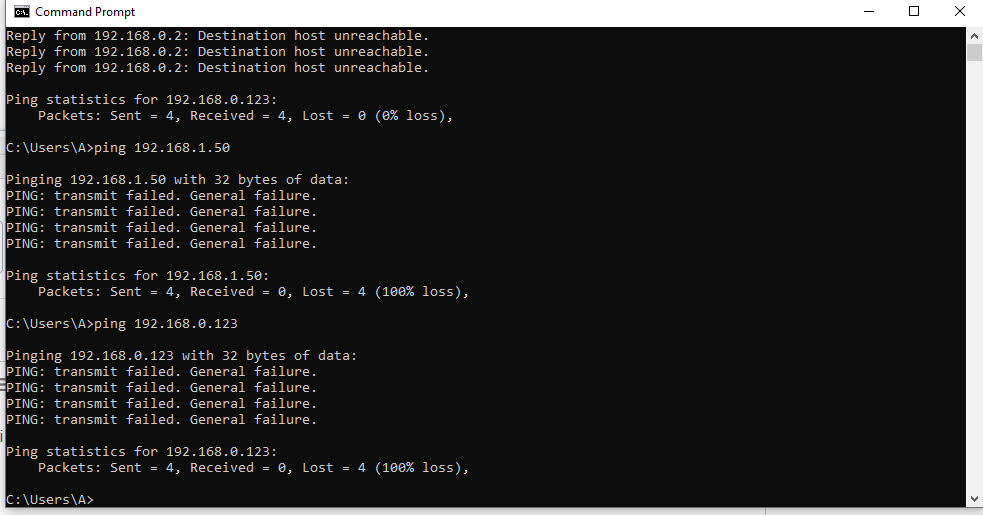Click 'Pinging 192.168.0.123 with 32 bytes' line
Screen dimensions: 983x515
point(181,356)
